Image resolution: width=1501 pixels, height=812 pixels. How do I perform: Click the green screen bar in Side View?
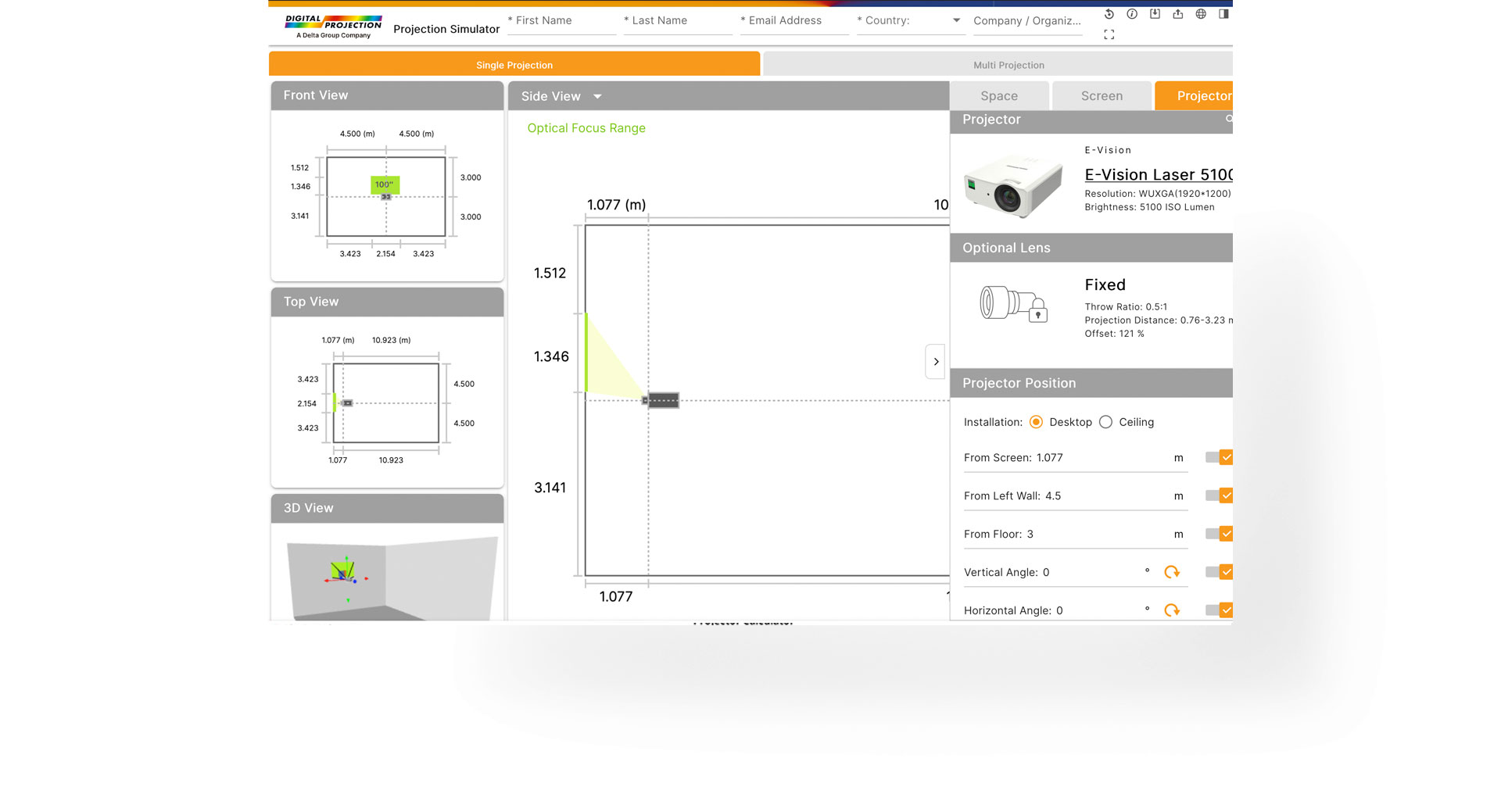tap(586, 352)
